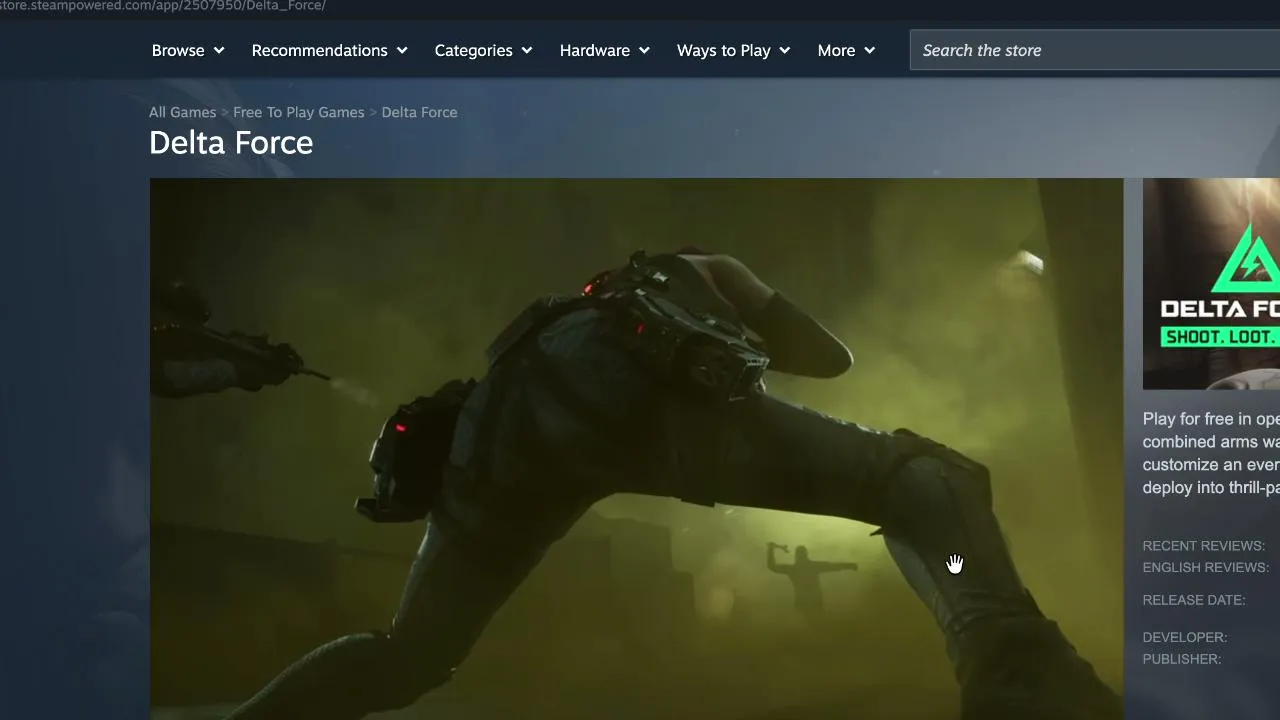
Task: Click the Delta Force page title
Action: coord(231,142)
